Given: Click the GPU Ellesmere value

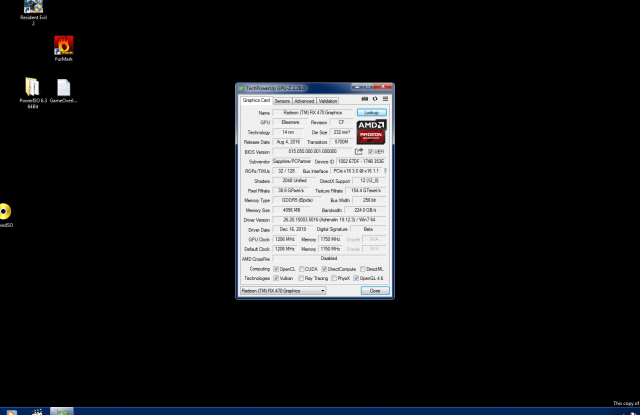Looking at the screenshot, I should tap(290, 122).
